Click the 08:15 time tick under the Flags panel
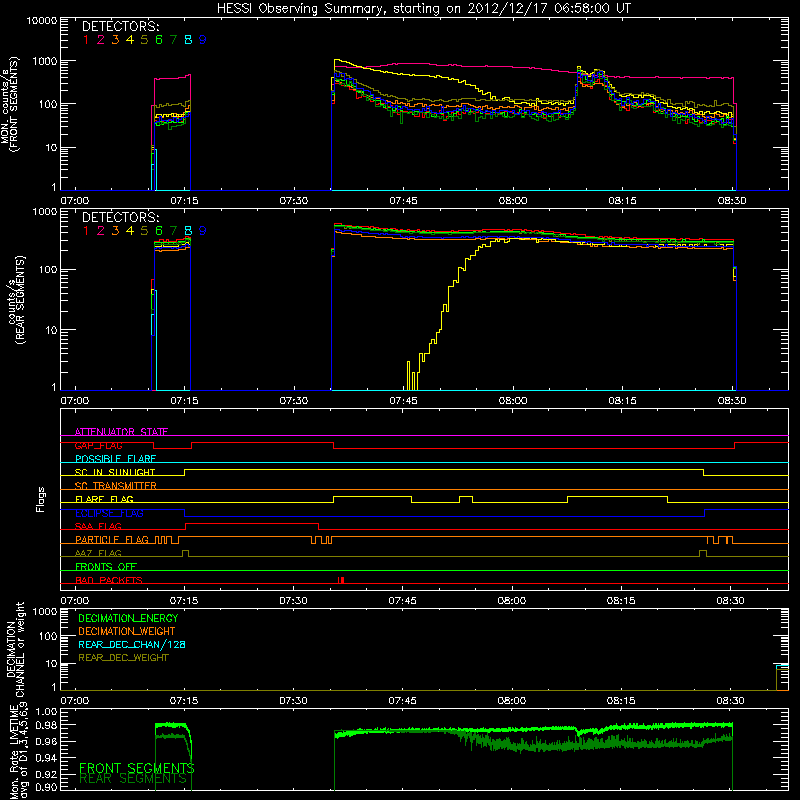The width and height of the screenshot is (800, 800). click(621, 601)
